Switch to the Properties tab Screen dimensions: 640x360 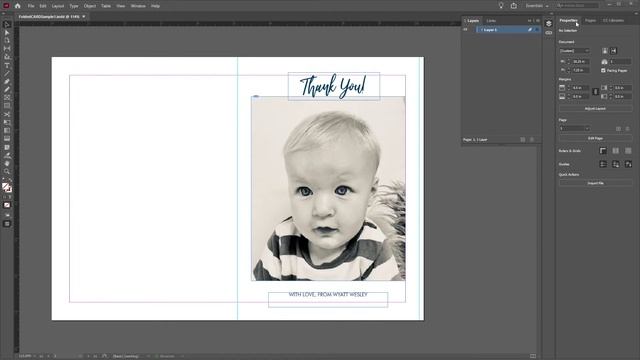pyautogui.click(x=569, y=20)
